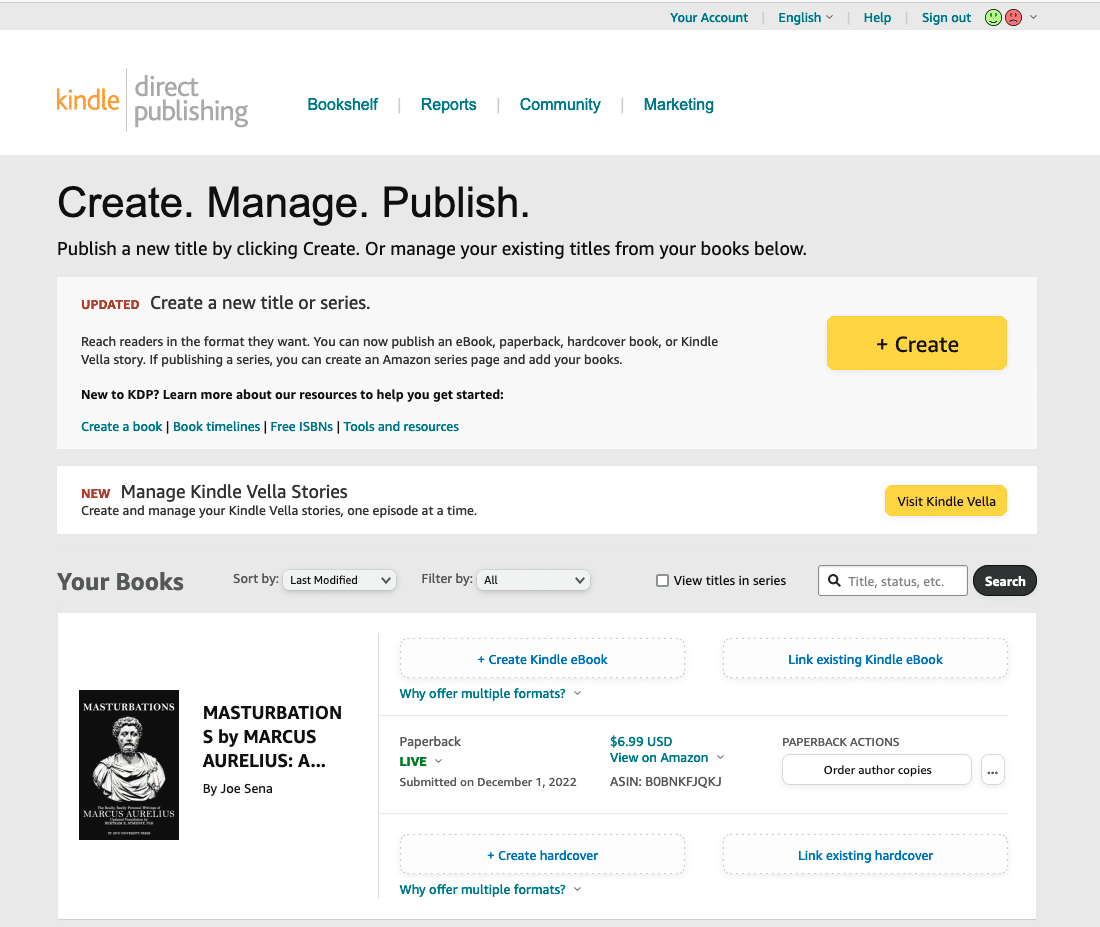The width and height of the screenshot is (1100, 927).
Task: Click the book title beside the cover
Action: coord(272,736)
